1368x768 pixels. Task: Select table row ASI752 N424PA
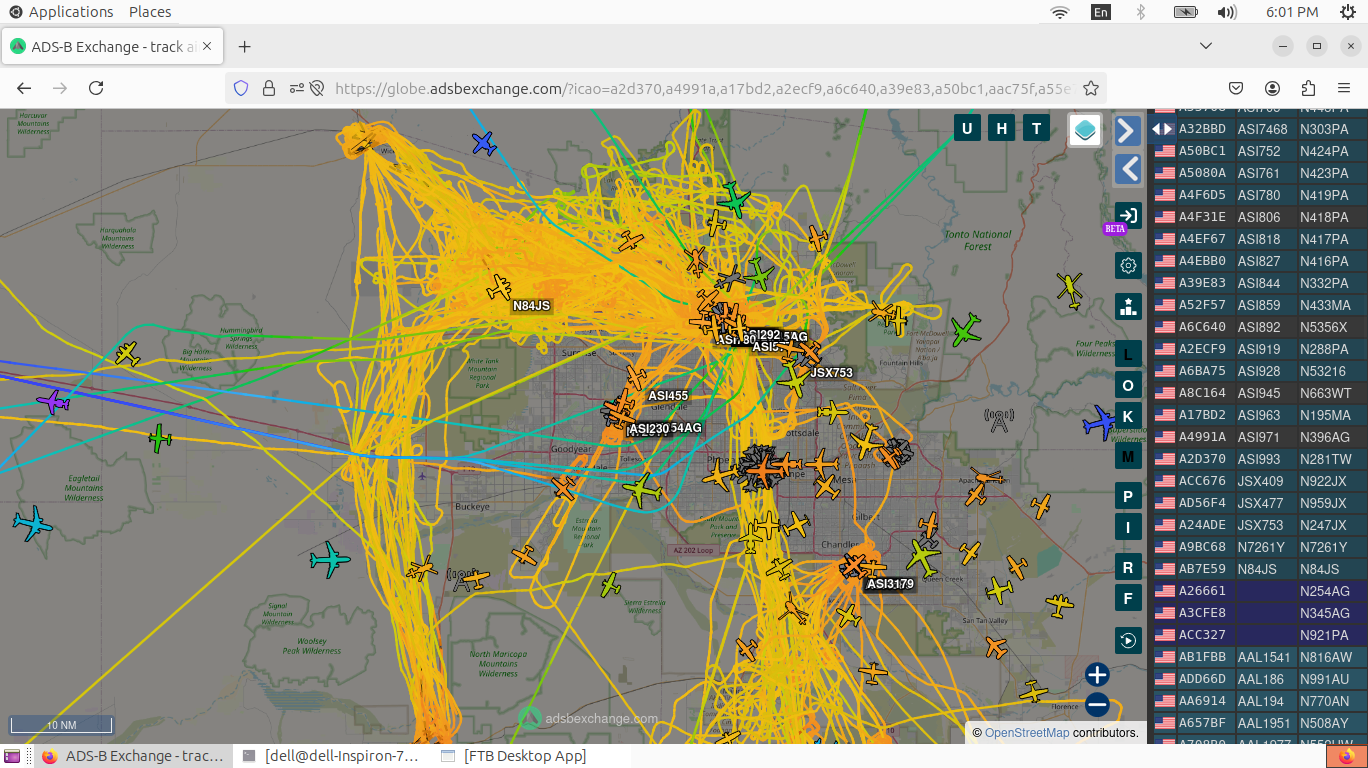pyautogui.click(x=1260, y=151)
